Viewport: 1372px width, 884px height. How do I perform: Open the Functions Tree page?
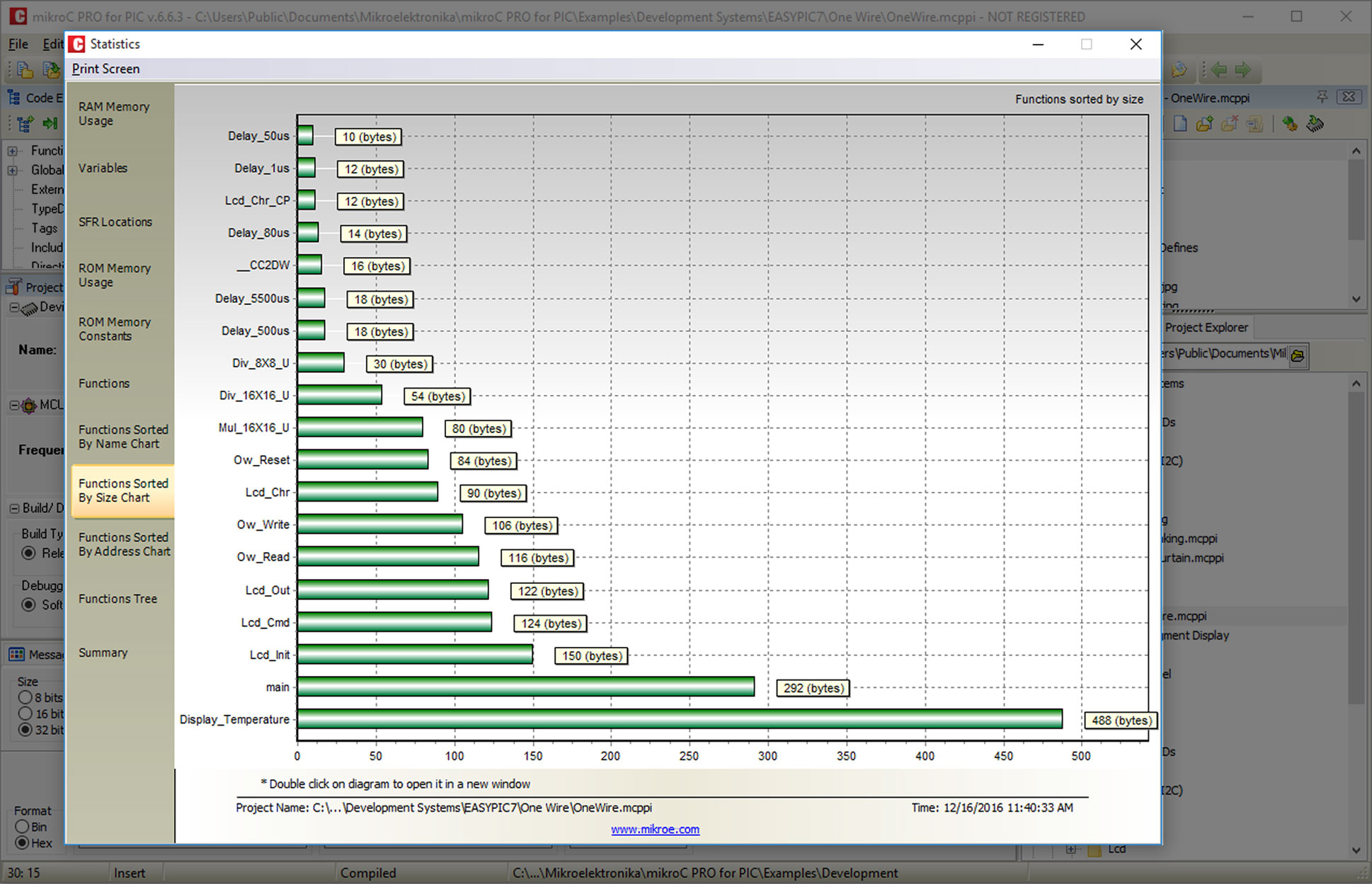[118, 599]
